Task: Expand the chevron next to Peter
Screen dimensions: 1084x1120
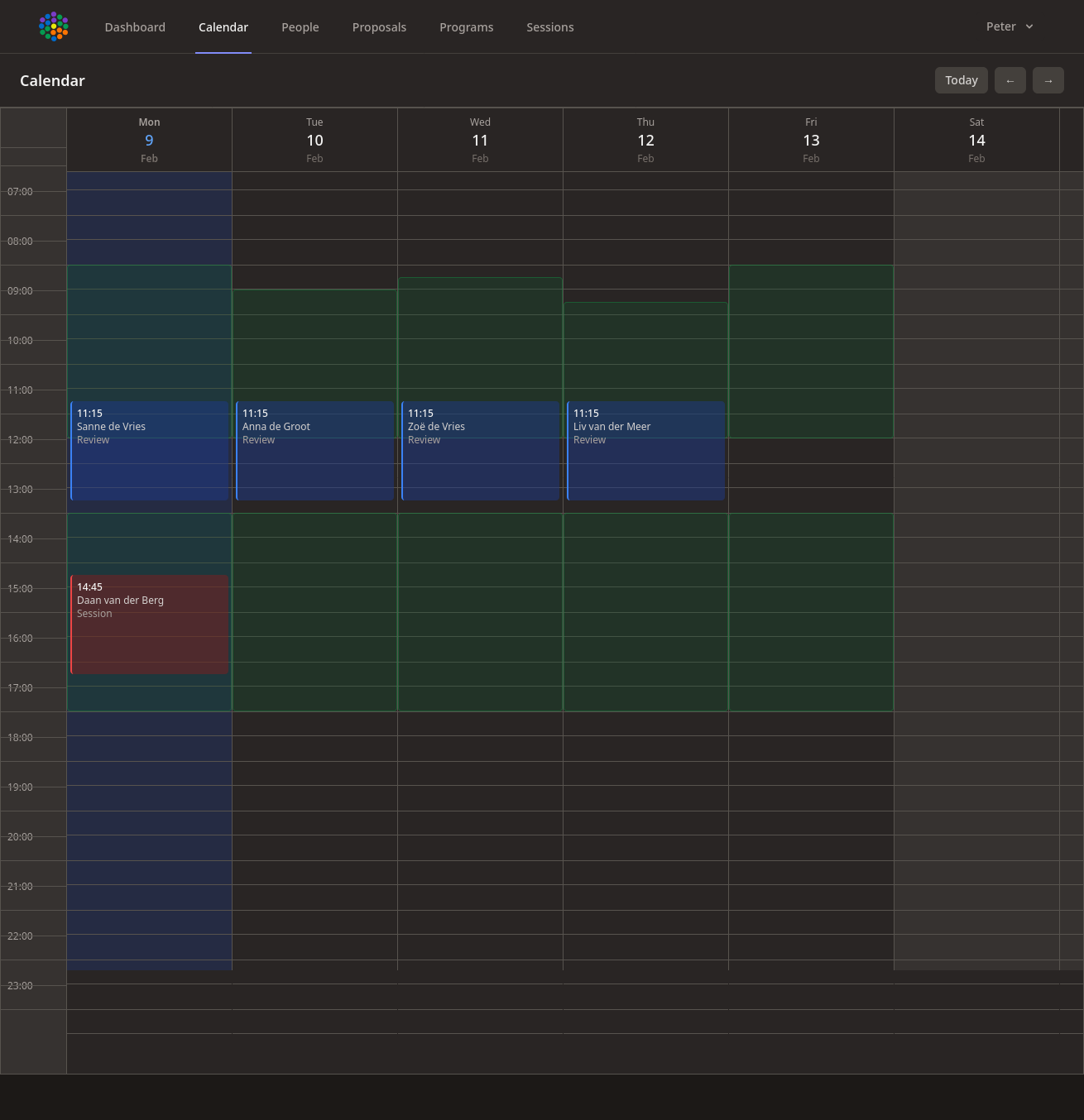Action: click(1030, 26)
